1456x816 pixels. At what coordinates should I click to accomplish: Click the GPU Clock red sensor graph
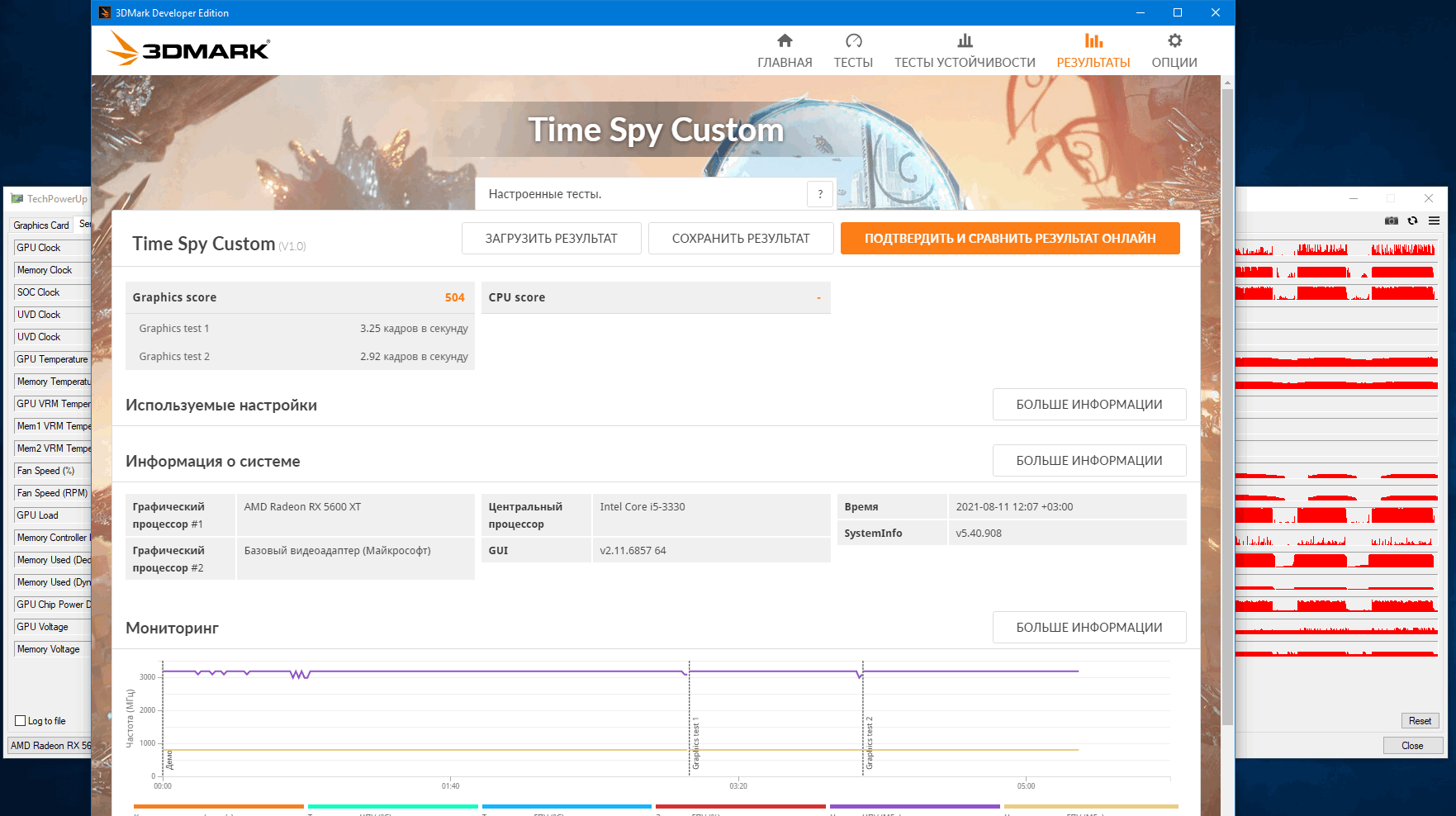tap(1336, 248)
